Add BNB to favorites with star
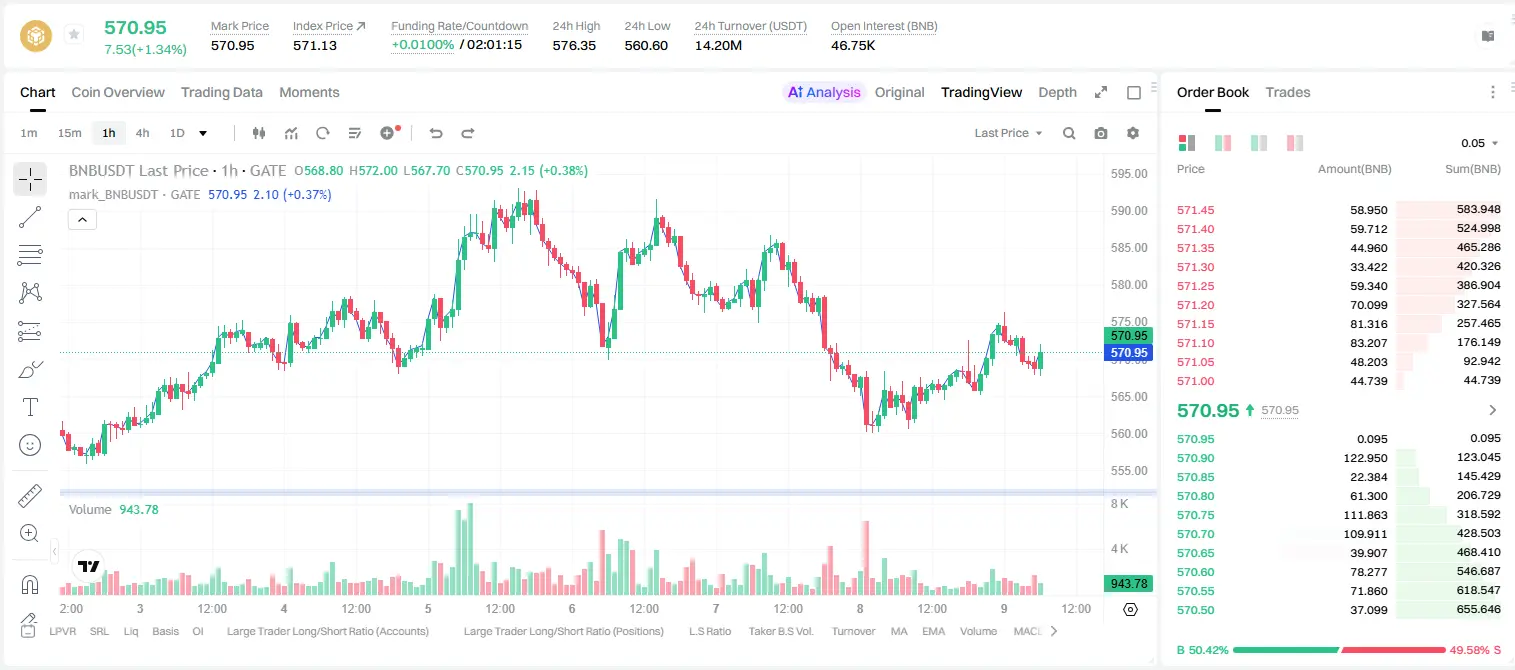This screenshot has height=670, width=1515. (x=74, y=35)
